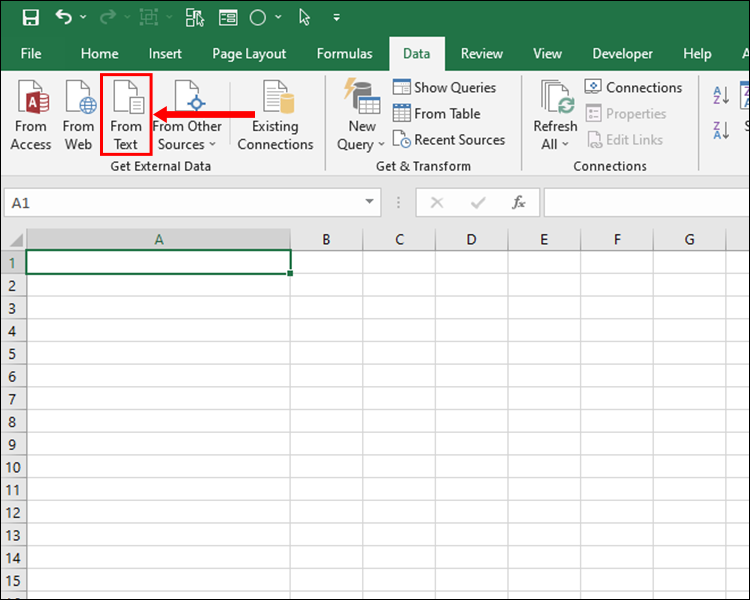Click Show Queries icon
750x600 pixels.
click(402, 88)
